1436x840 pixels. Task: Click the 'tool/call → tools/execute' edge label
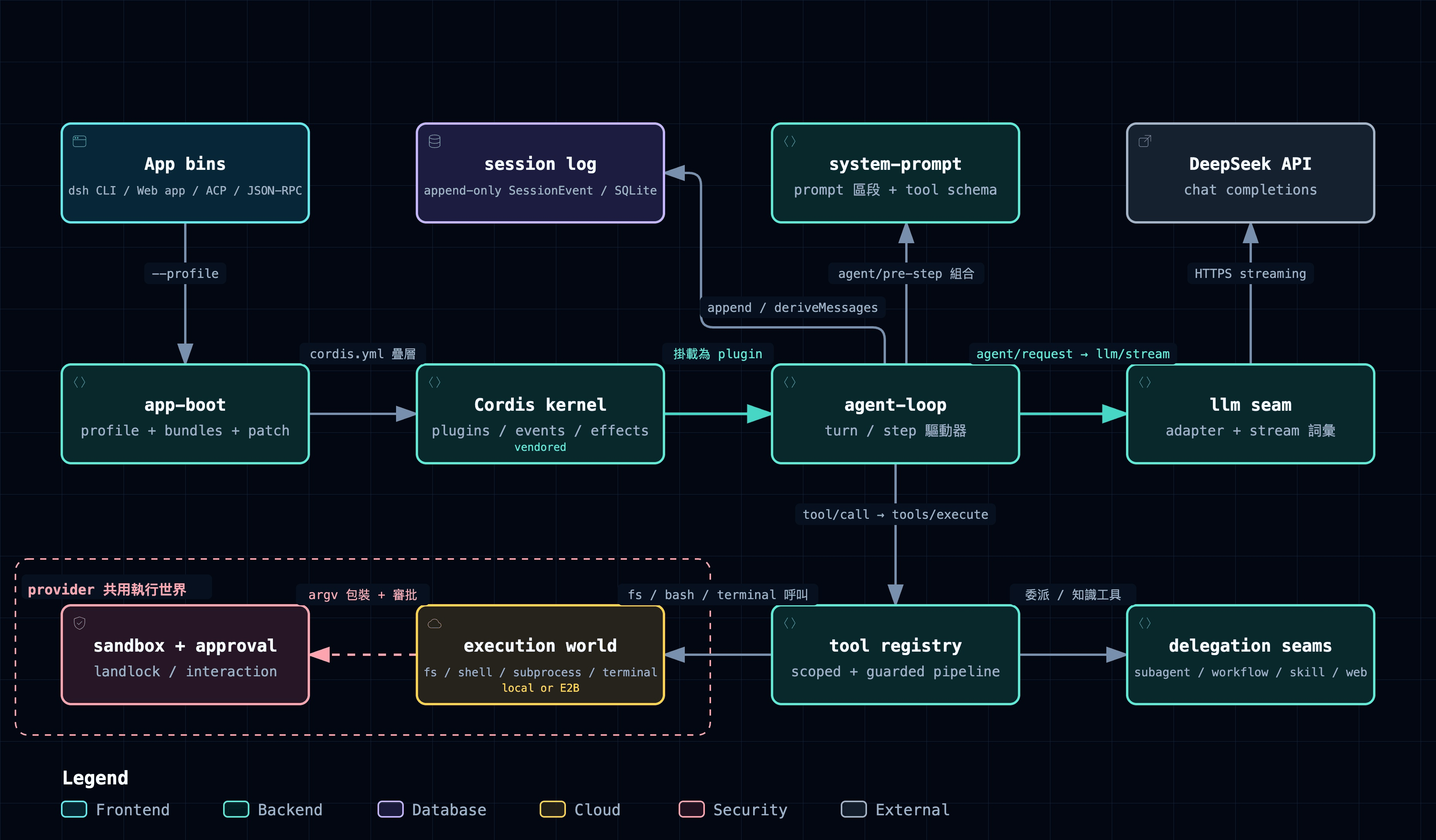(895, 515)
